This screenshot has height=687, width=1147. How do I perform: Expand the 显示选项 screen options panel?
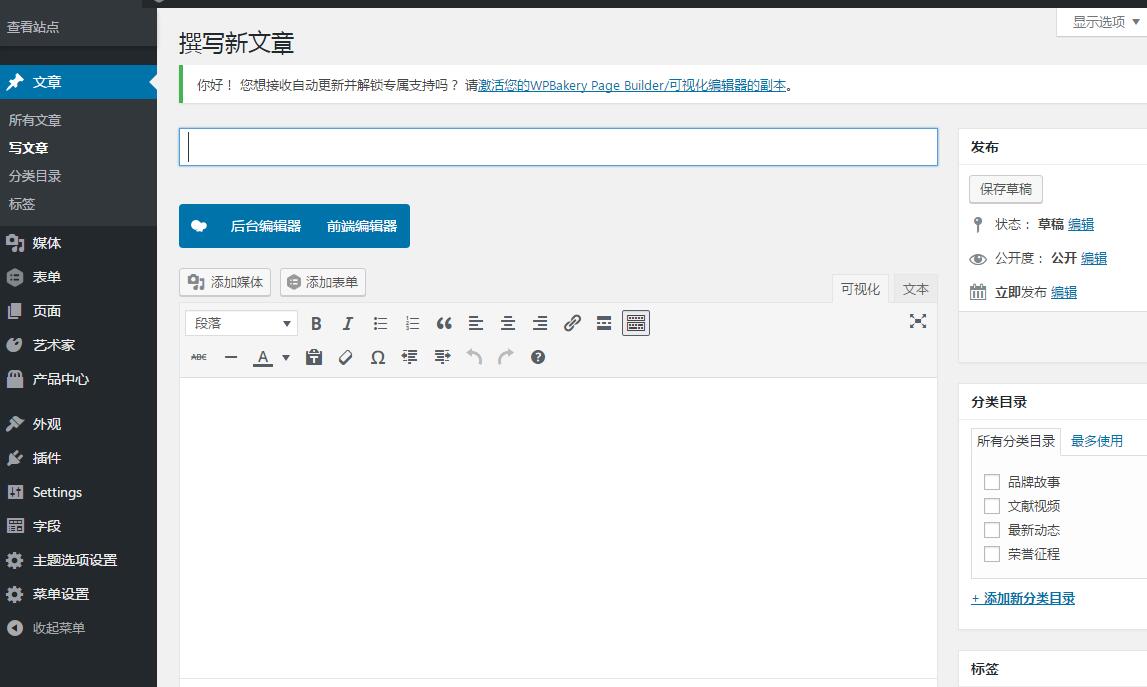[x=1104, y=22]
